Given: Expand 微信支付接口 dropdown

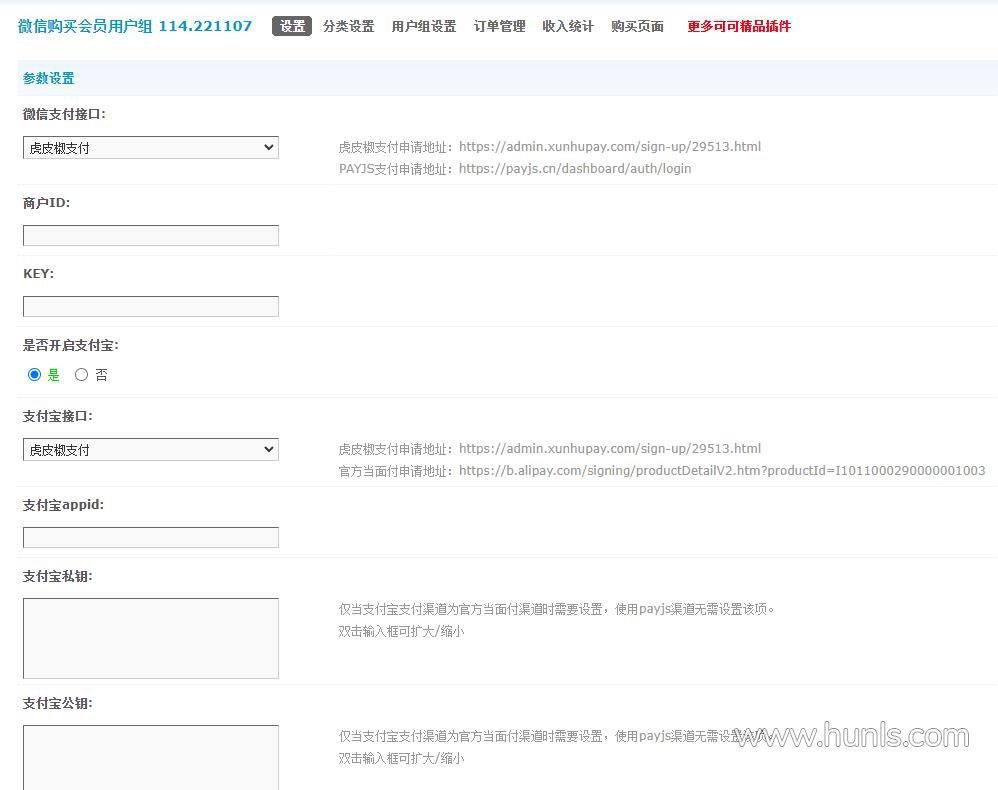Looking at the screenshot, I should pyautogui.click(x=151, y=148).
